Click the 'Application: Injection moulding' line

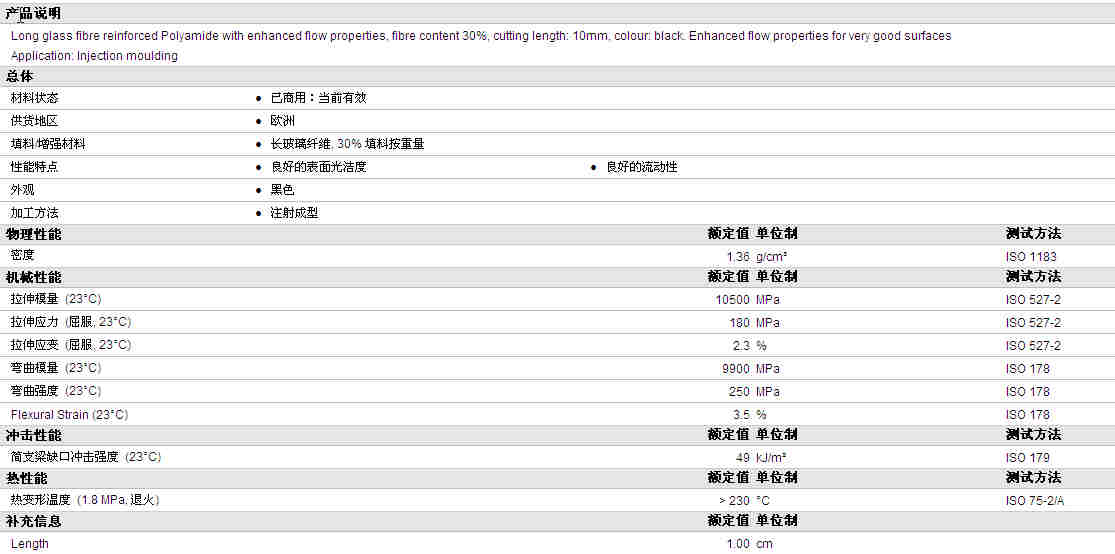(94, 55)
